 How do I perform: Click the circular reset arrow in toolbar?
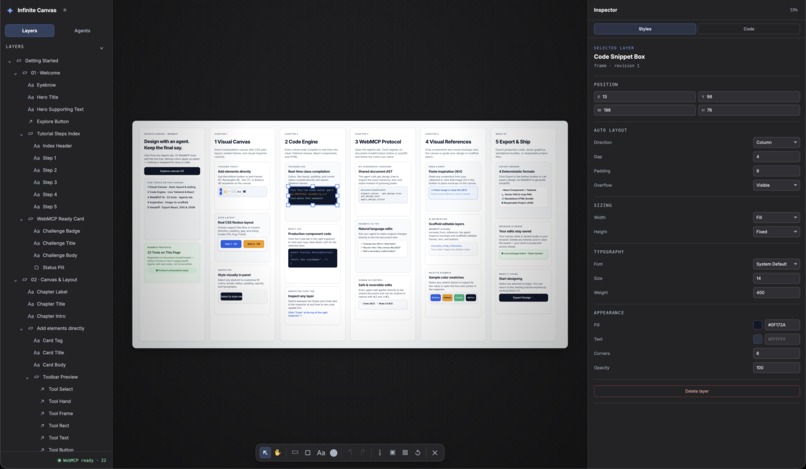click(417, 453)
